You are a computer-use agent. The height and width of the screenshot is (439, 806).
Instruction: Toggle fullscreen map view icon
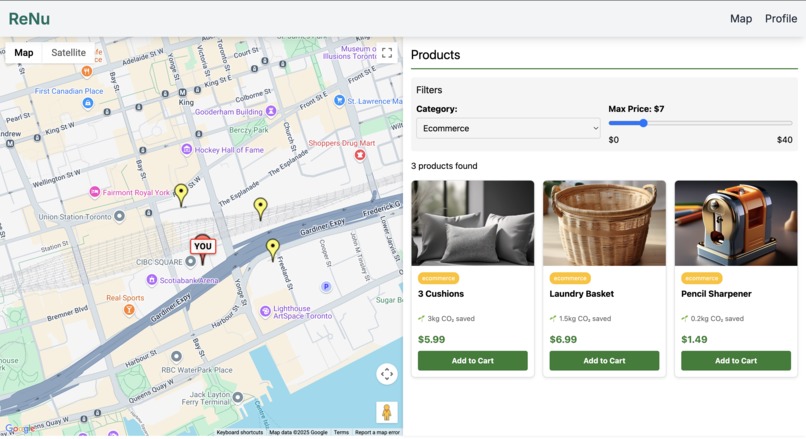pos(387,52)
